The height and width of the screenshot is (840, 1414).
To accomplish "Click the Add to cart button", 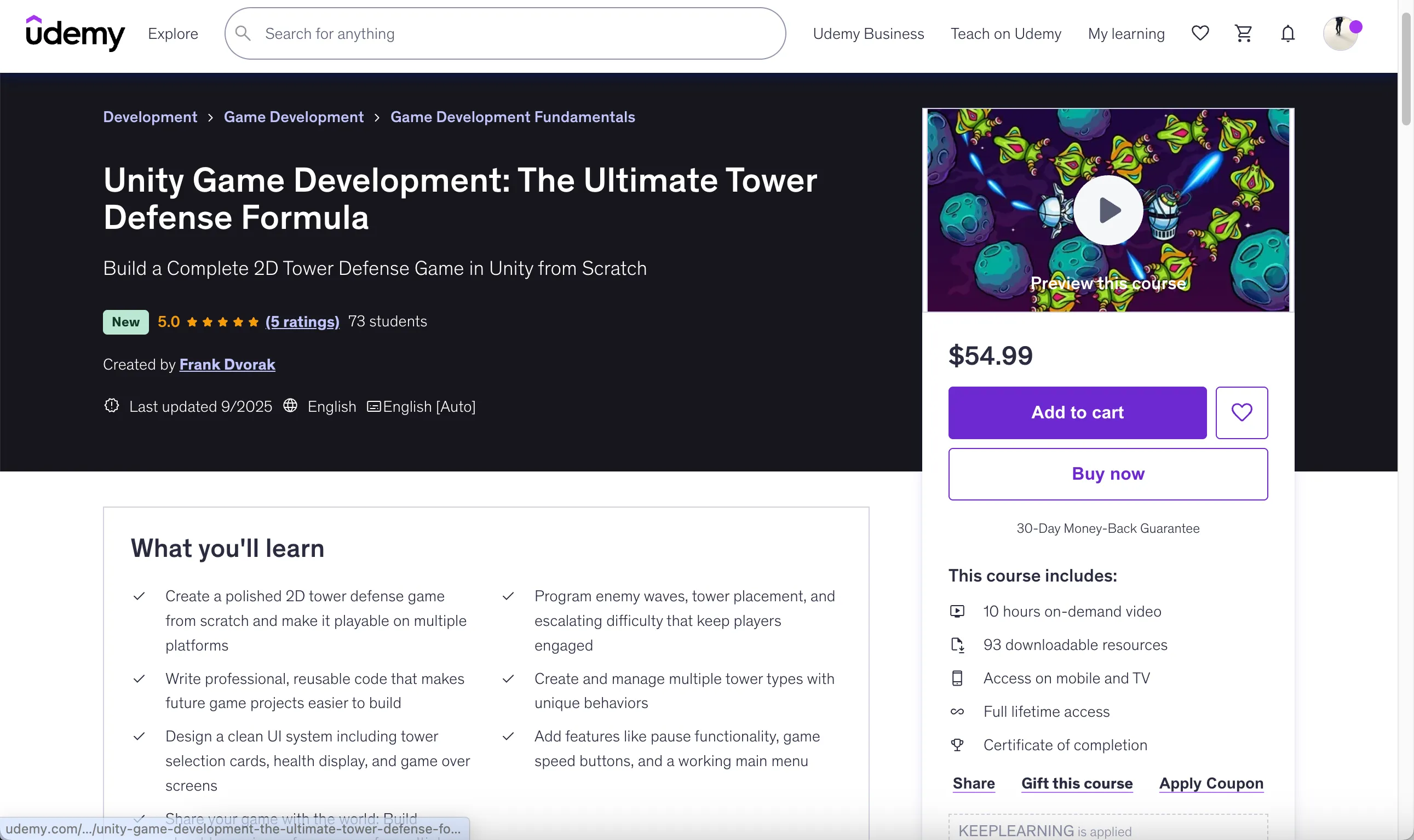I will pos(1077,413).
